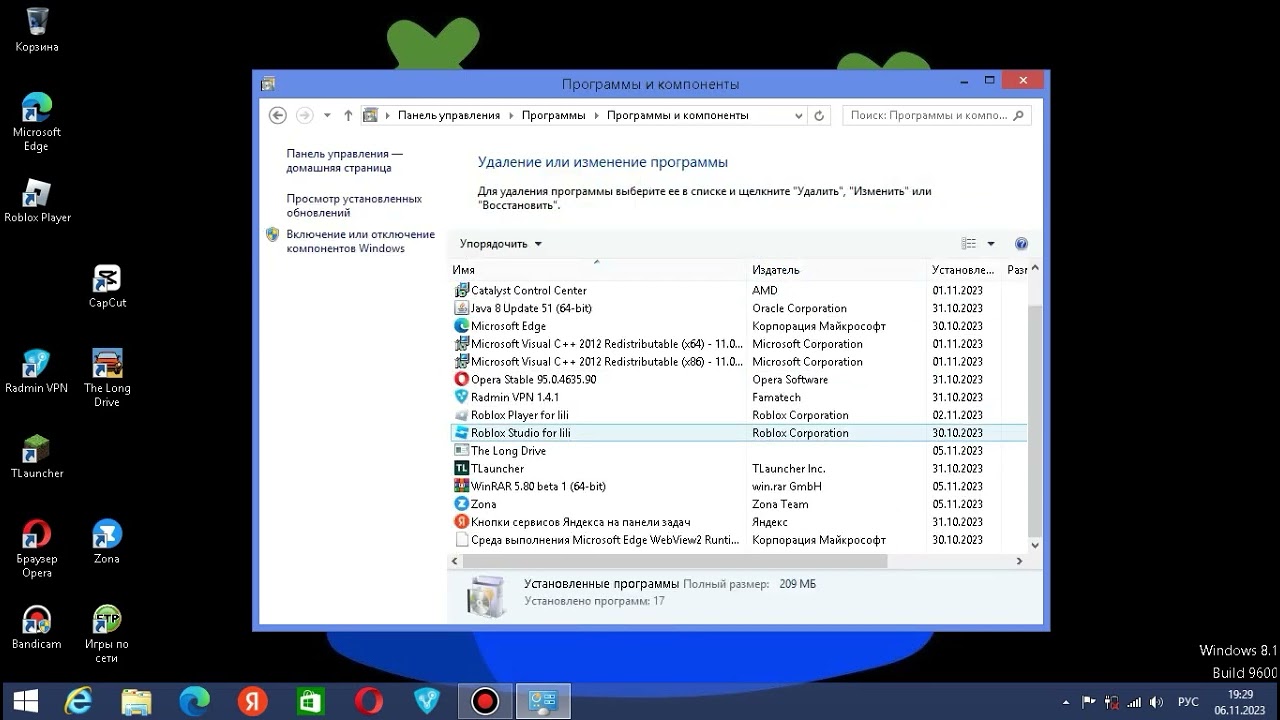Click the up one level arrow
This screenshot has height=720, width=1280.
348,115
